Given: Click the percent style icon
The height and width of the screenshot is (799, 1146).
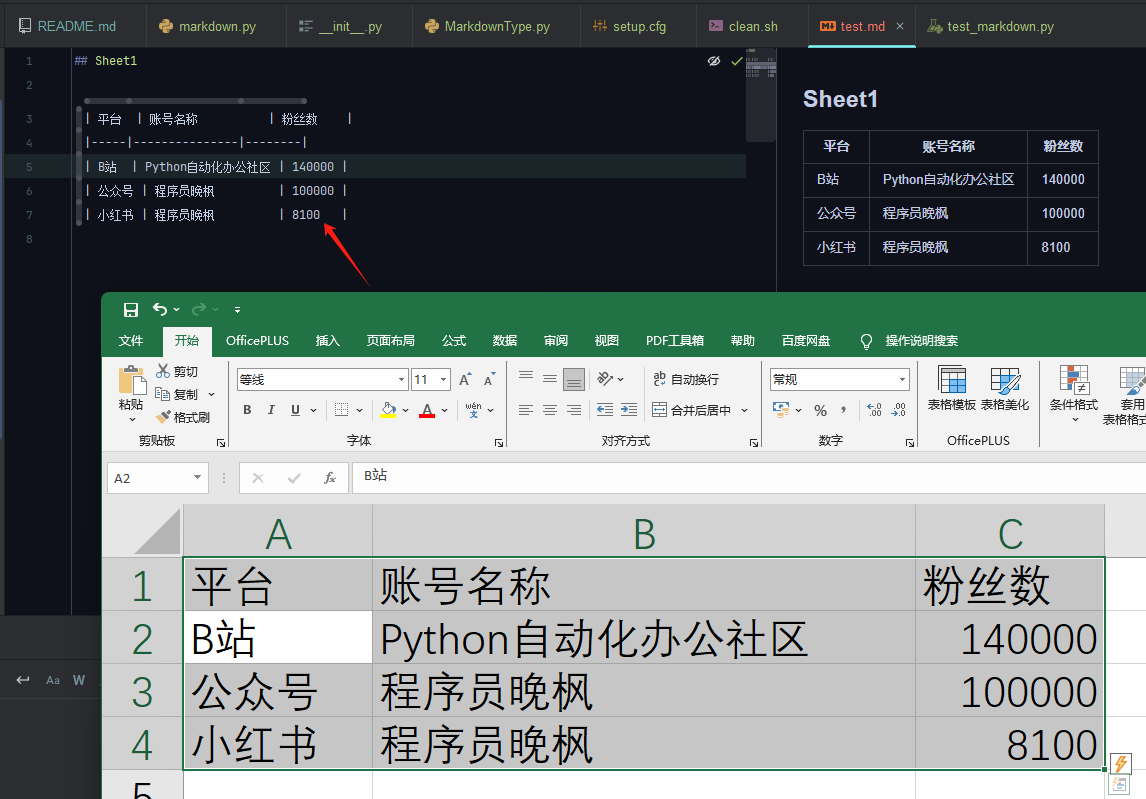Looking at the screenshot, I should (821, 410).
